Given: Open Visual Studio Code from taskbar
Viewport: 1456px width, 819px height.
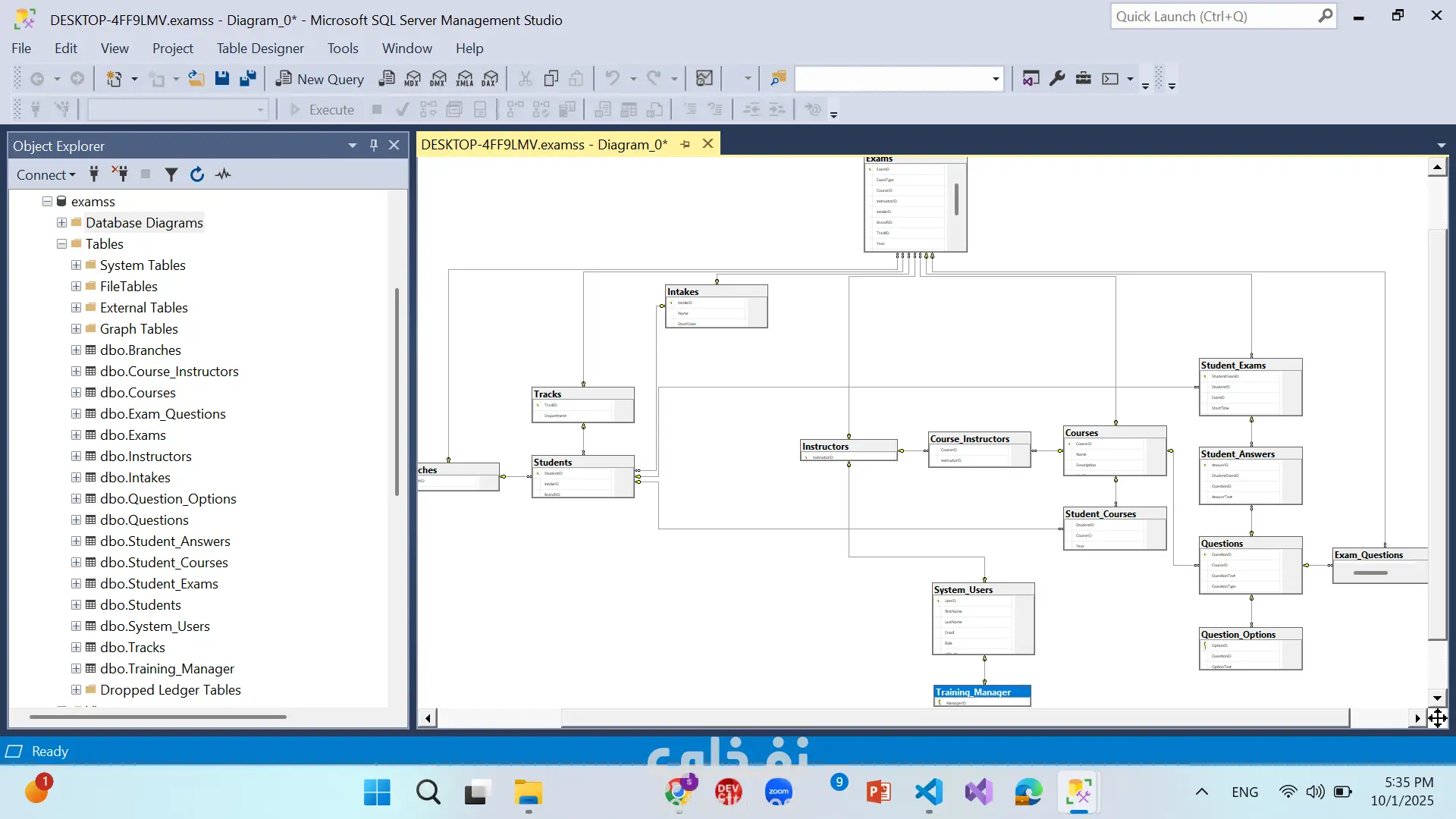Looking at the screenshot, I should coord(929,792).
